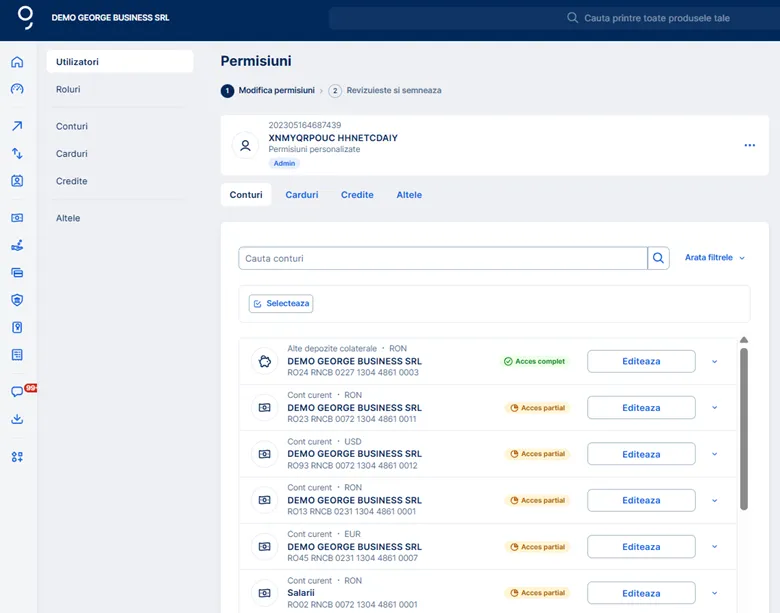Image resolution: width=780 pixels, height=613 pixels.
Task: Open three-dot menu on user card
Action: 749,146
